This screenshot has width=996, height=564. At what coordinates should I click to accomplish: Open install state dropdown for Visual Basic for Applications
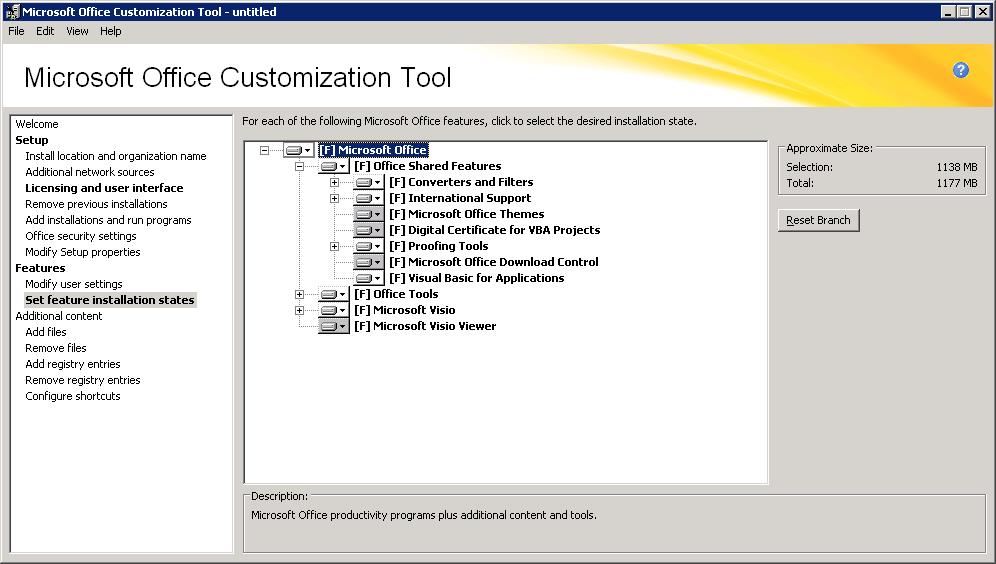click(x=368, y=278)
